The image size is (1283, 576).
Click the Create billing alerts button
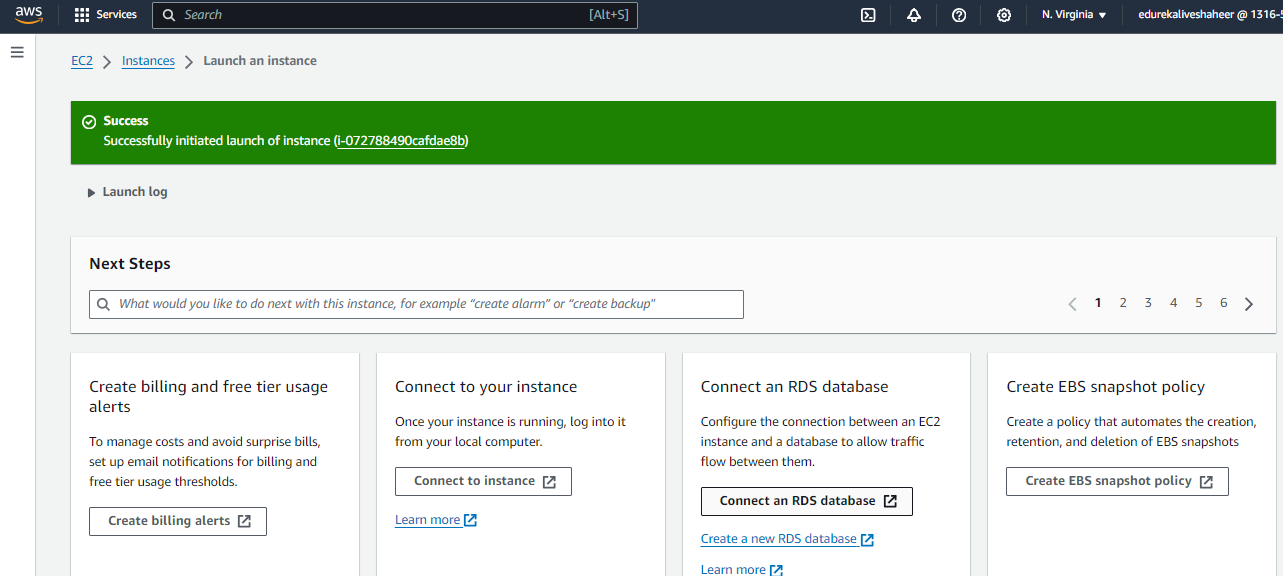click(177, 521)
